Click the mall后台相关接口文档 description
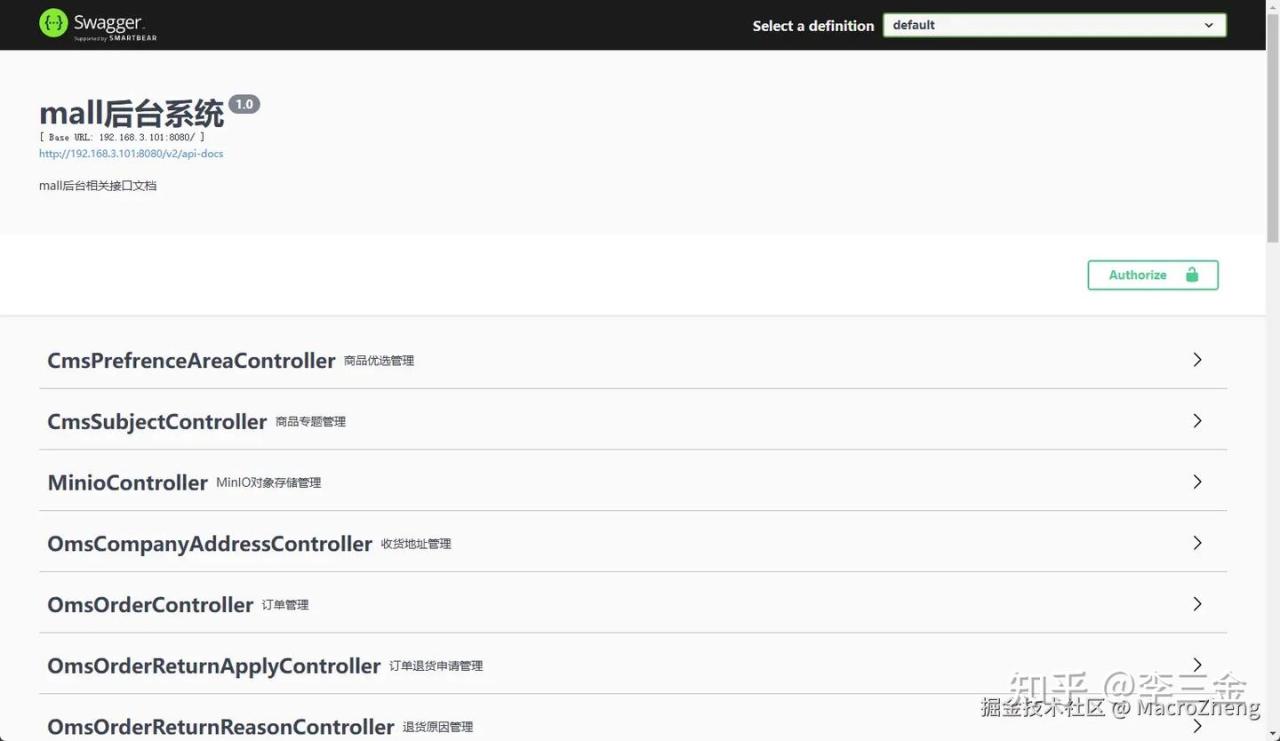This screenshot has height=741, width=1280. coord(98,186)
